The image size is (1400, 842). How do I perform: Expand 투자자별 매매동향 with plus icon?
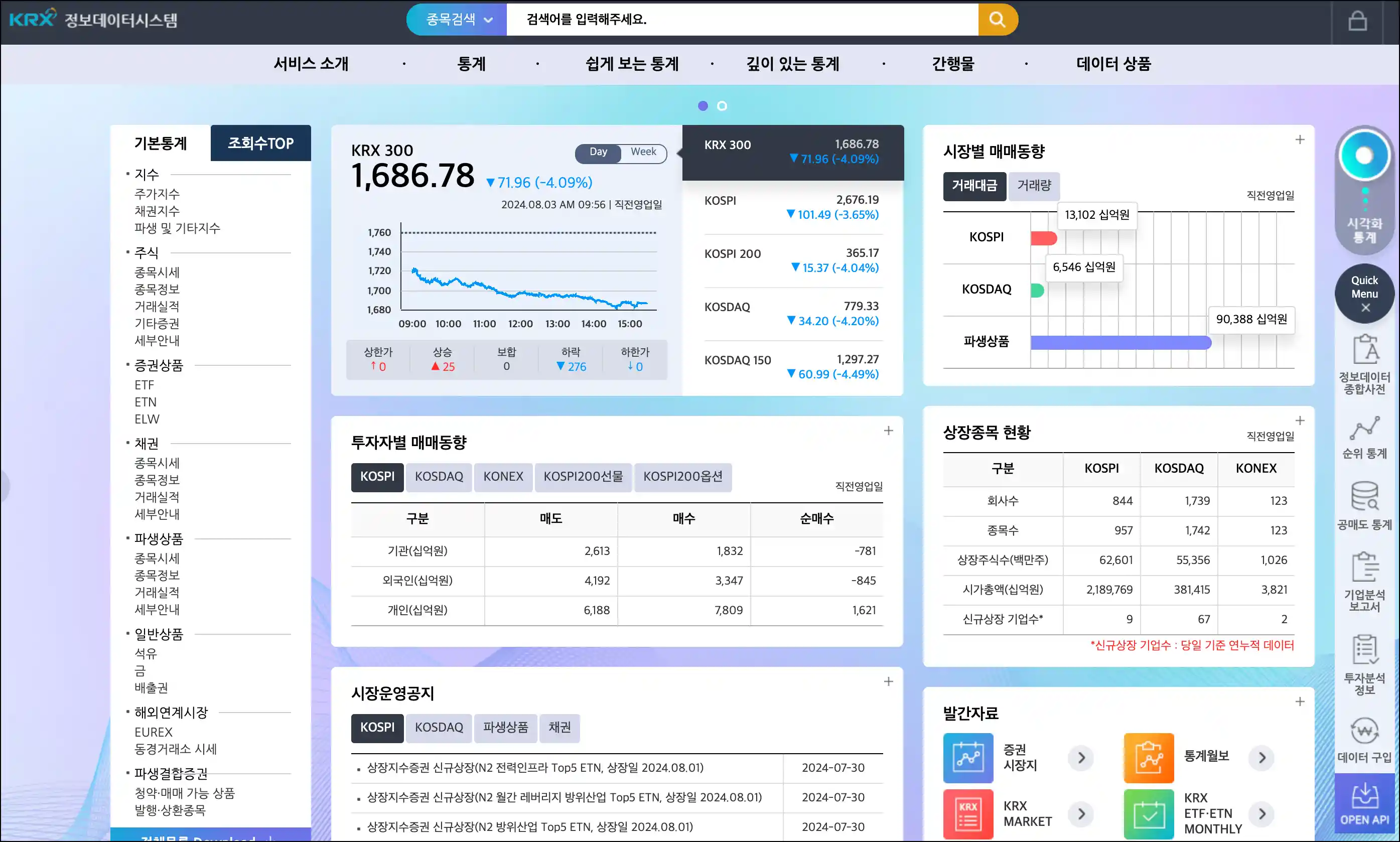click(x=888, y=431)
